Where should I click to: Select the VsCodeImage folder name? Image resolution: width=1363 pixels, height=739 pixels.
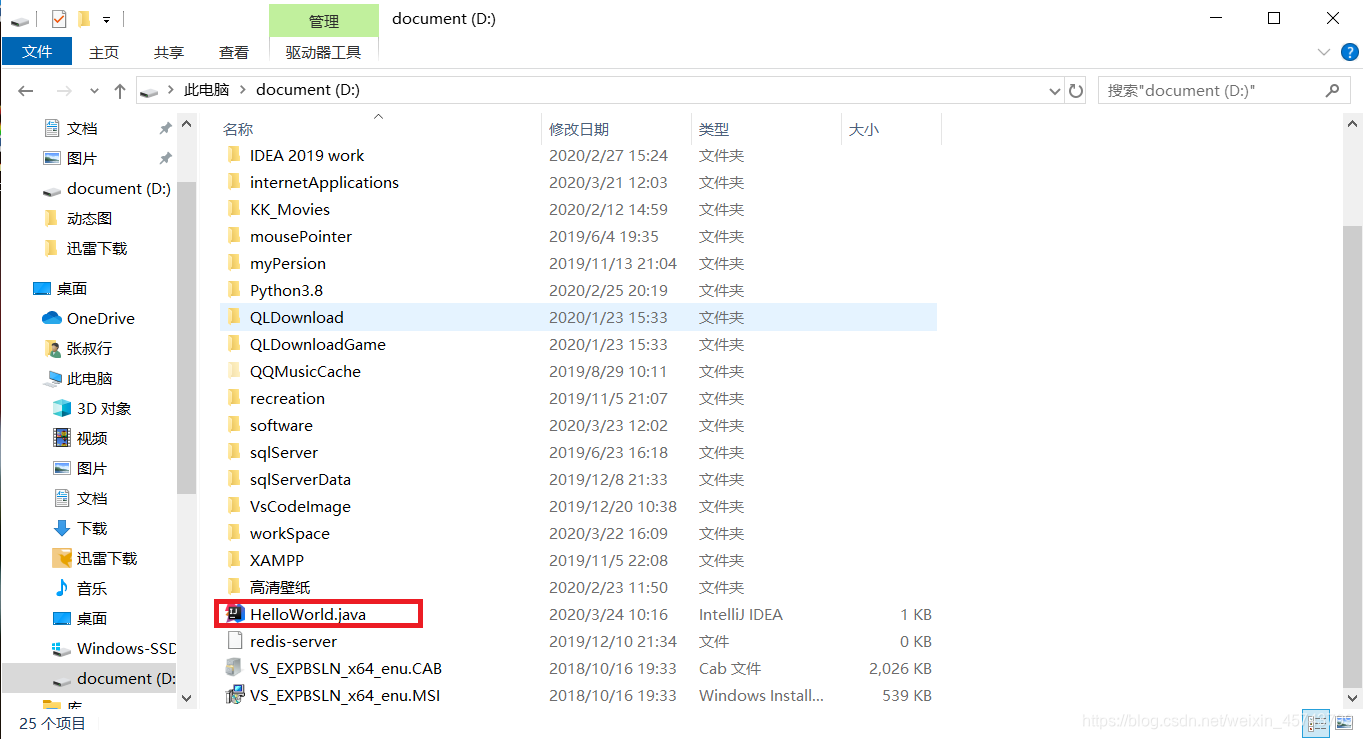pyautogui.click(x=301, y=506)
